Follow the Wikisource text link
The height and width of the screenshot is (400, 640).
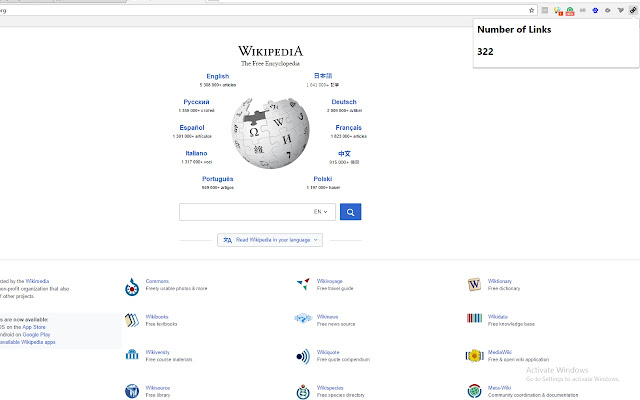click(x=158, y=388)
